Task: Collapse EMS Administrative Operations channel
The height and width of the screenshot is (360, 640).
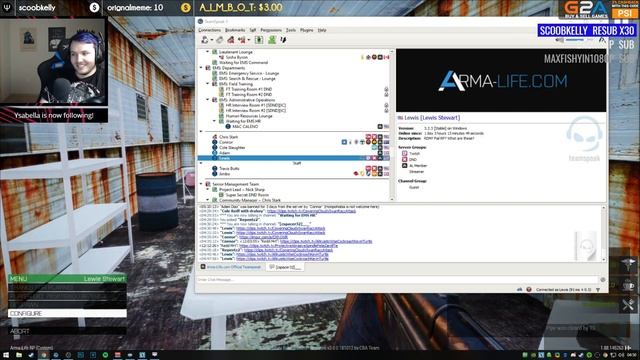Action: (x=208, y=100)
